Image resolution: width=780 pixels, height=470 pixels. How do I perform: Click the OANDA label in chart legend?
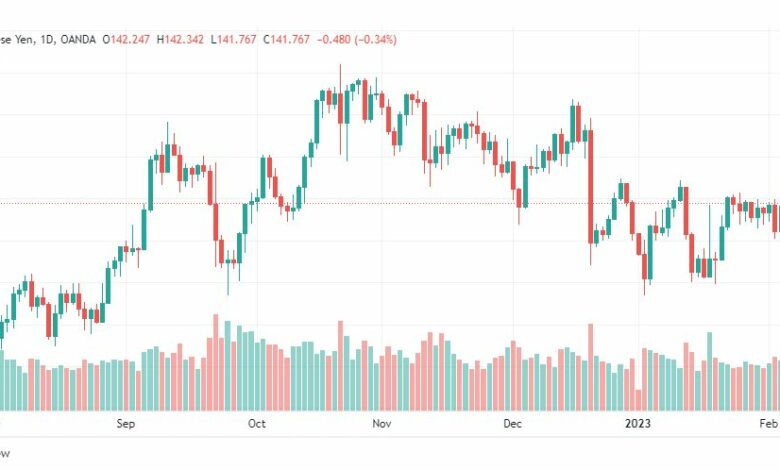click(78, 39)
